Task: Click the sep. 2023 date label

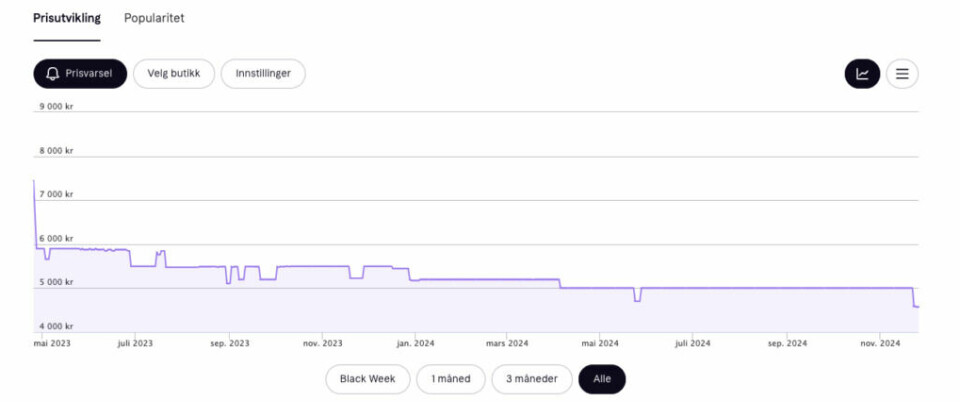Action: [230, 344]
